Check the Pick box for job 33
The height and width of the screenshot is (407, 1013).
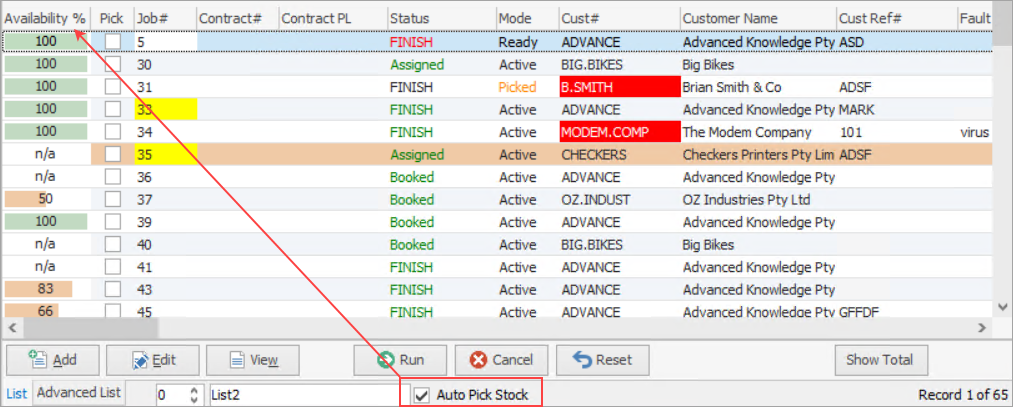113,110
